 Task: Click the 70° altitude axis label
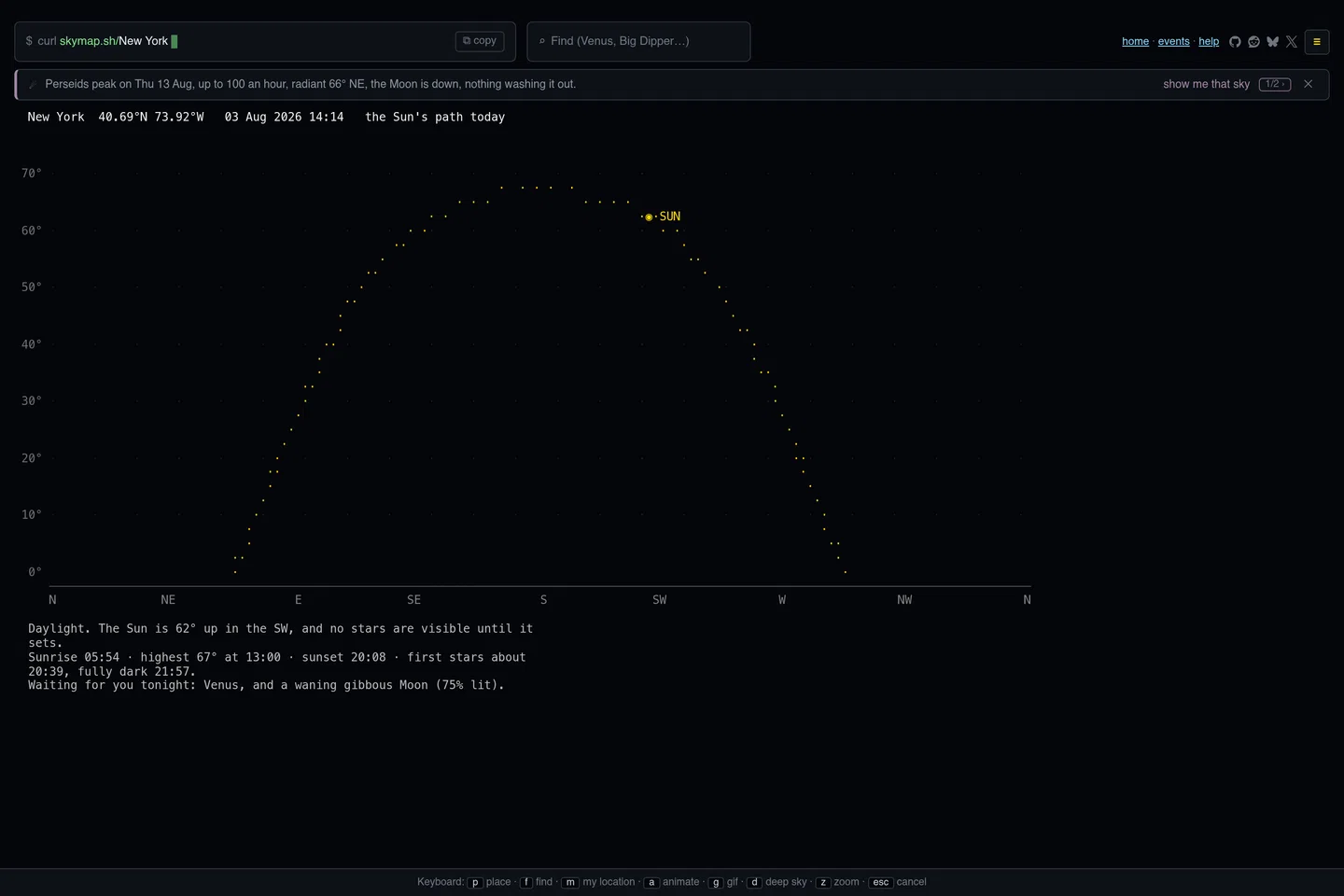32,174
